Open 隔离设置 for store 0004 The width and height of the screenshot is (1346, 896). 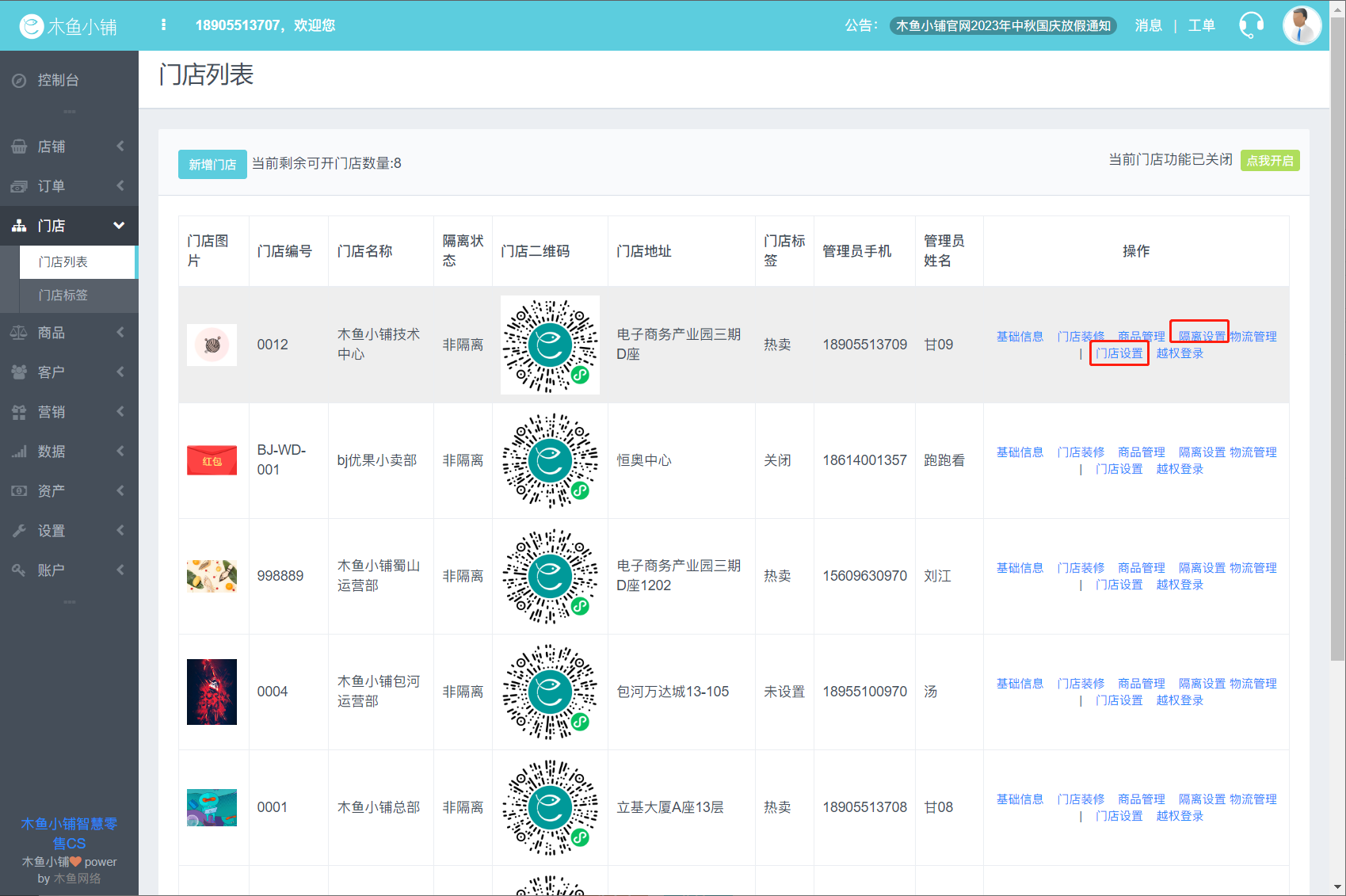click(x=1202, y=684)
